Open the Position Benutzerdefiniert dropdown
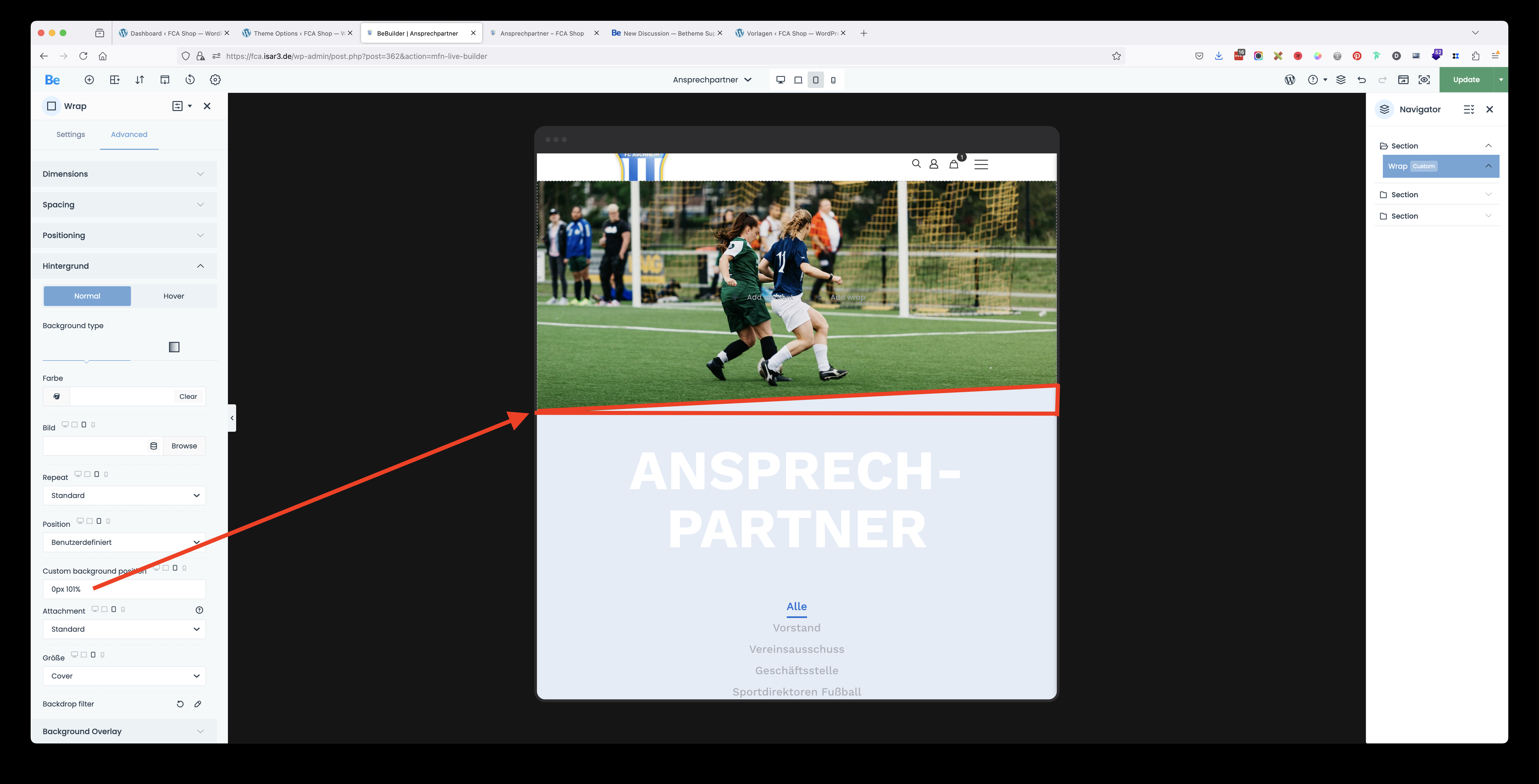This screenshot has width=1539, height=784. (x=124, y=543)
